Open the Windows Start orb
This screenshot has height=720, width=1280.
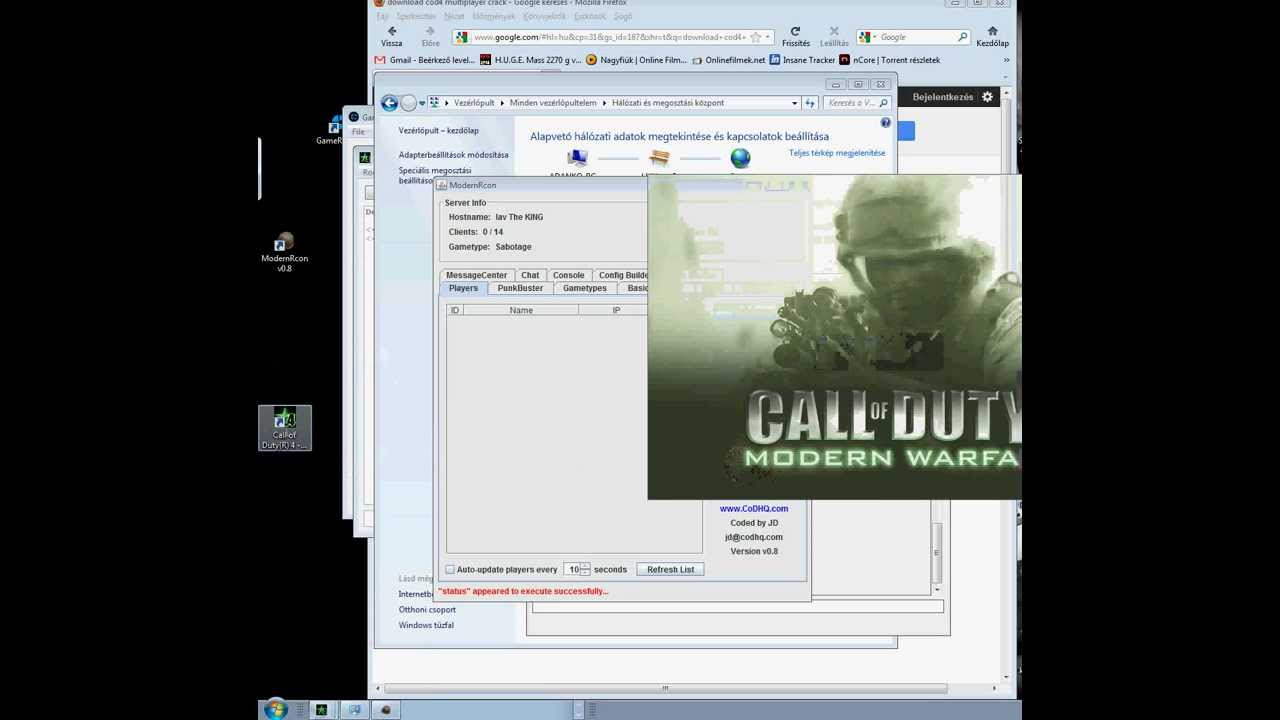pyautogui.click(x=275, y=710)
